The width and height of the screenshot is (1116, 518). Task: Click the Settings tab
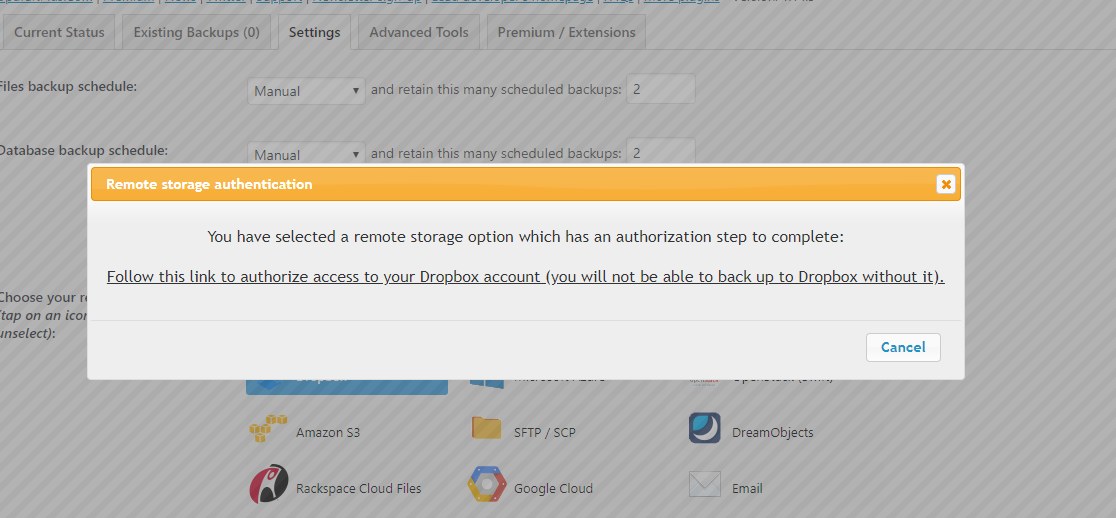pyautogui.click(x=315, y=33)
